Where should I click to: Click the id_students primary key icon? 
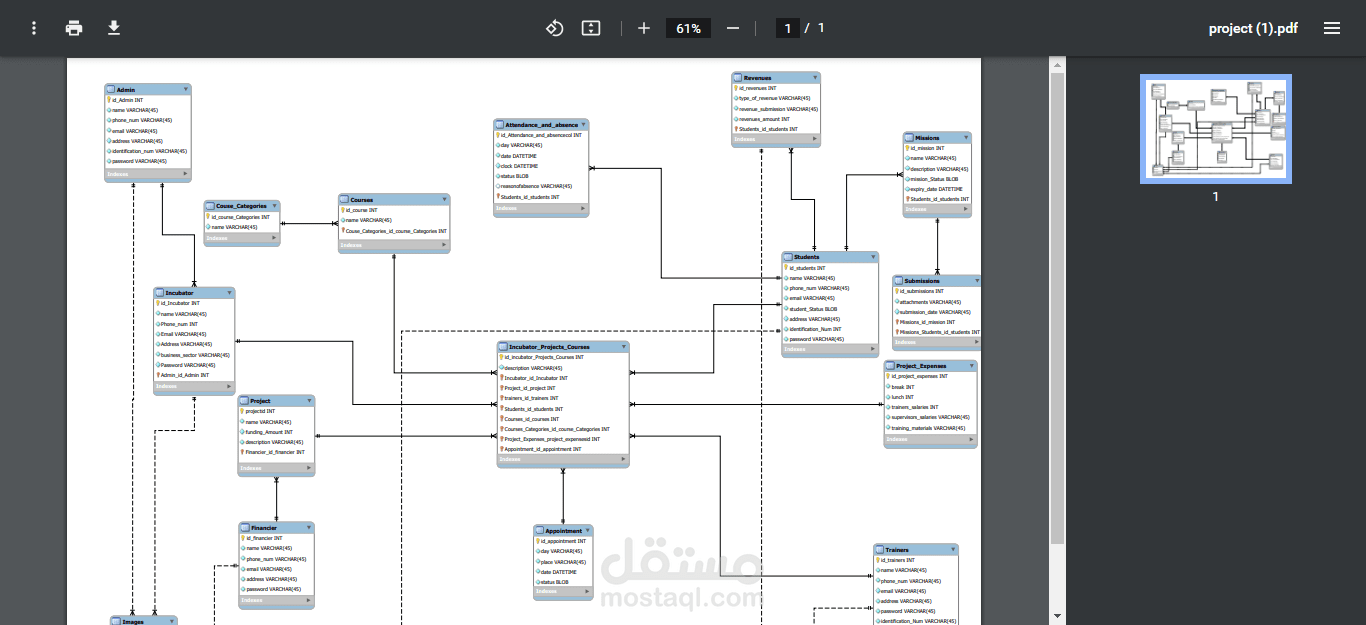[786, 268]
